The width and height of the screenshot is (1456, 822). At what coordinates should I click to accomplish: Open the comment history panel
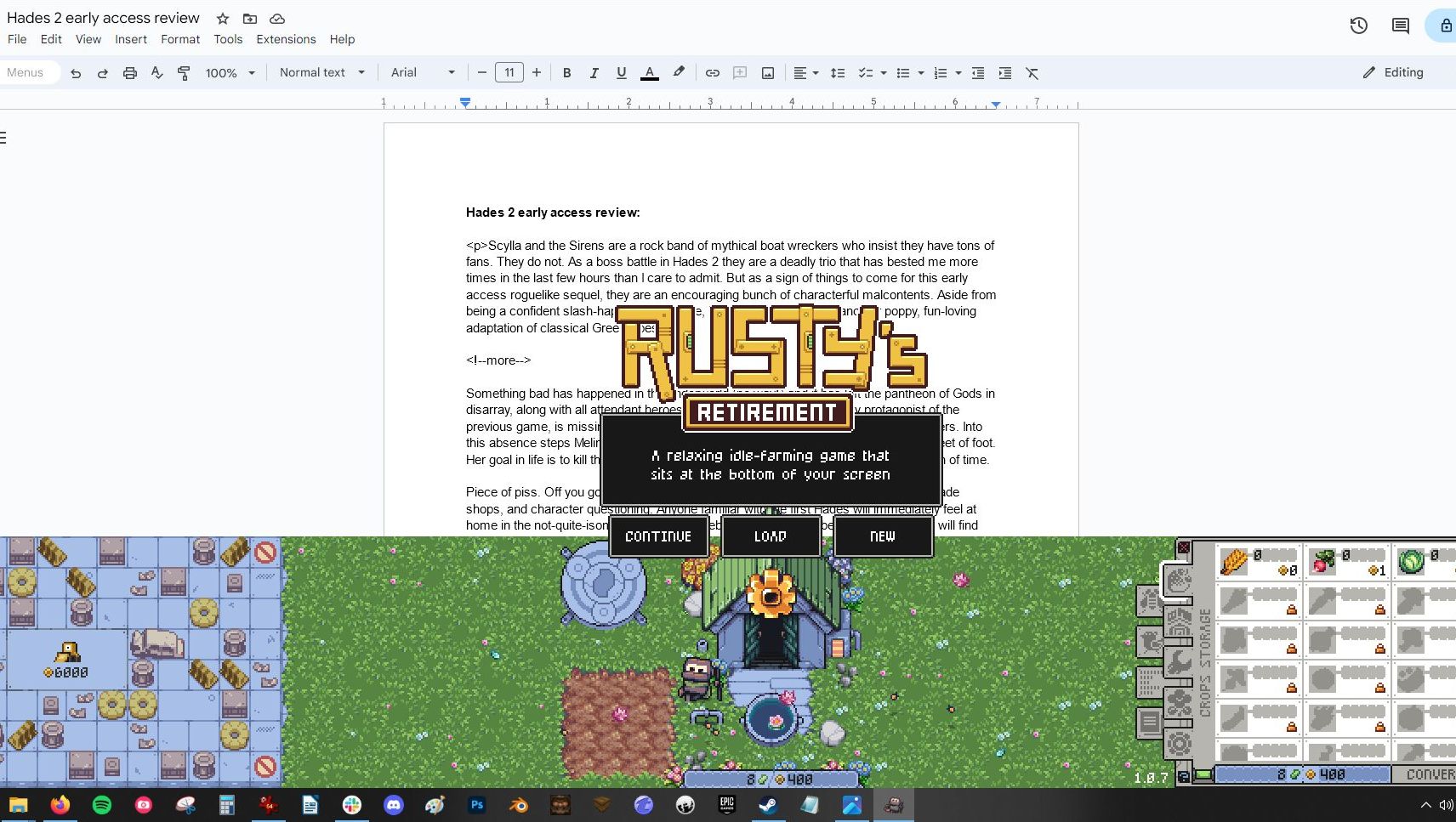pos(1401,26)
